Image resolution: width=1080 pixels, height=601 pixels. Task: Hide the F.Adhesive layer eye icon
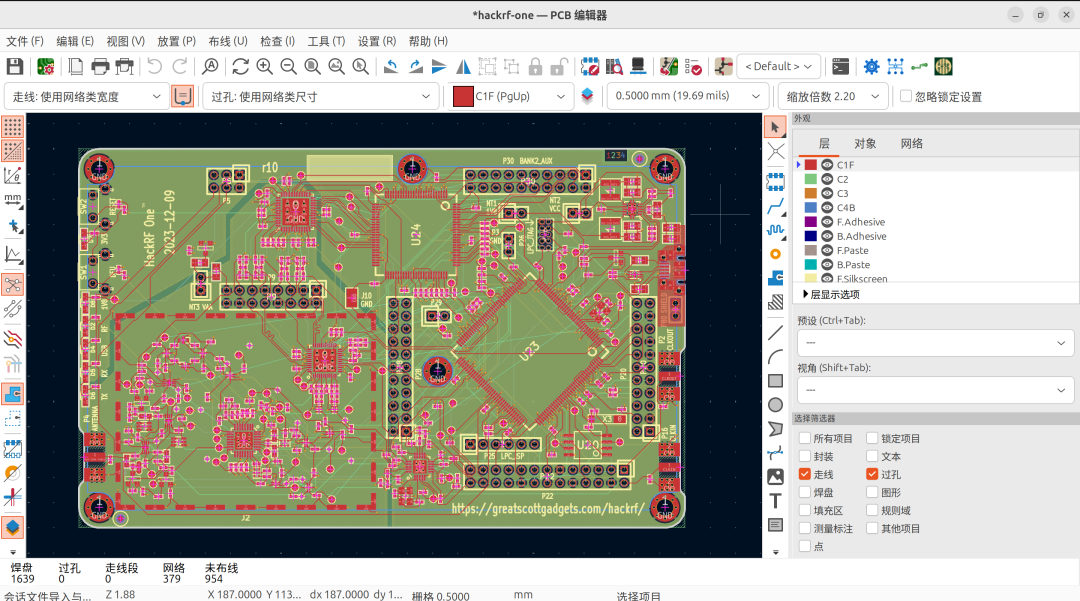(x=827, y=222)
